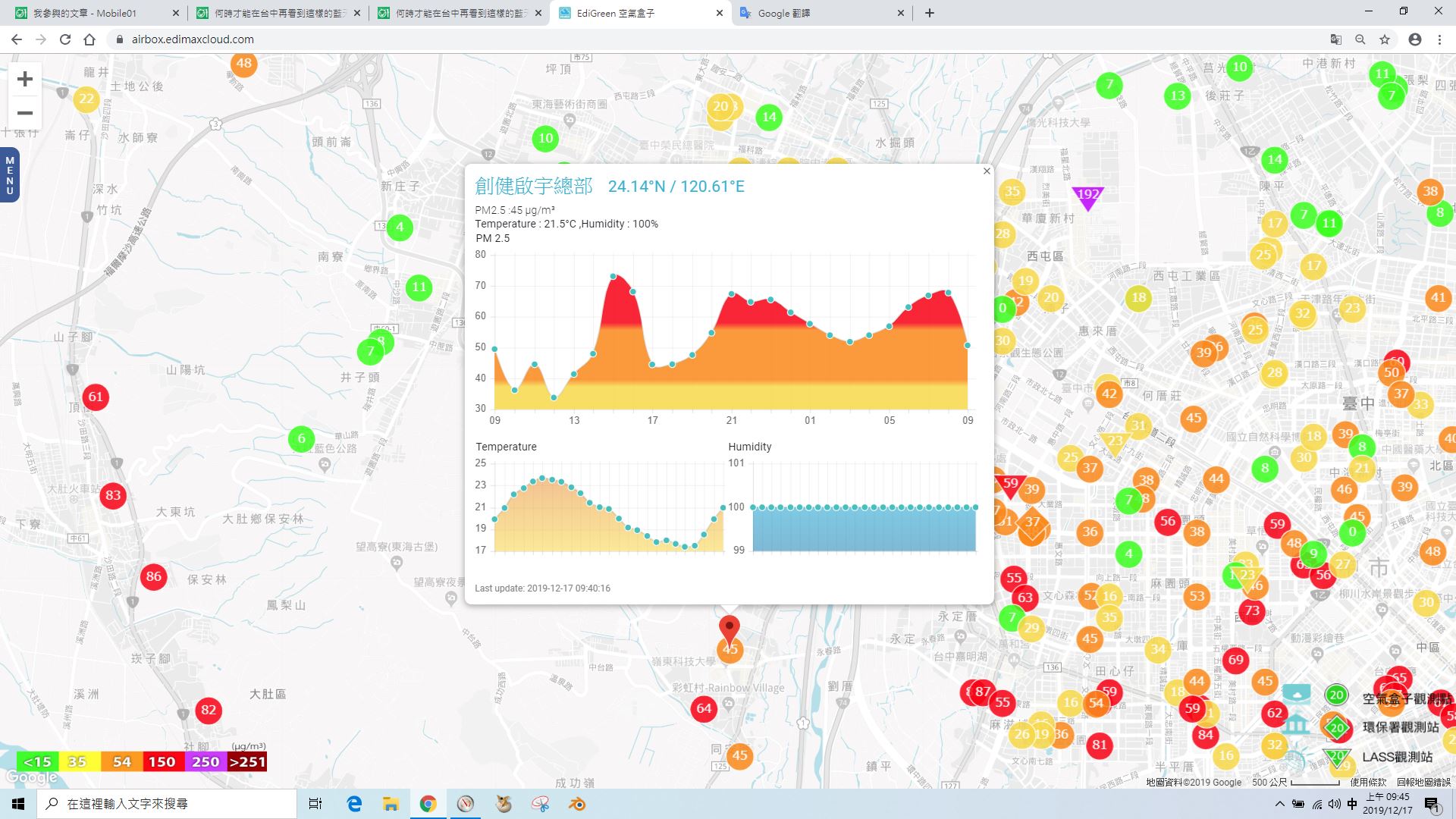Viewport: 1456px width, 819px height.
Task: Select the orange 42 airbox marker
Action: click(1109, 394)
